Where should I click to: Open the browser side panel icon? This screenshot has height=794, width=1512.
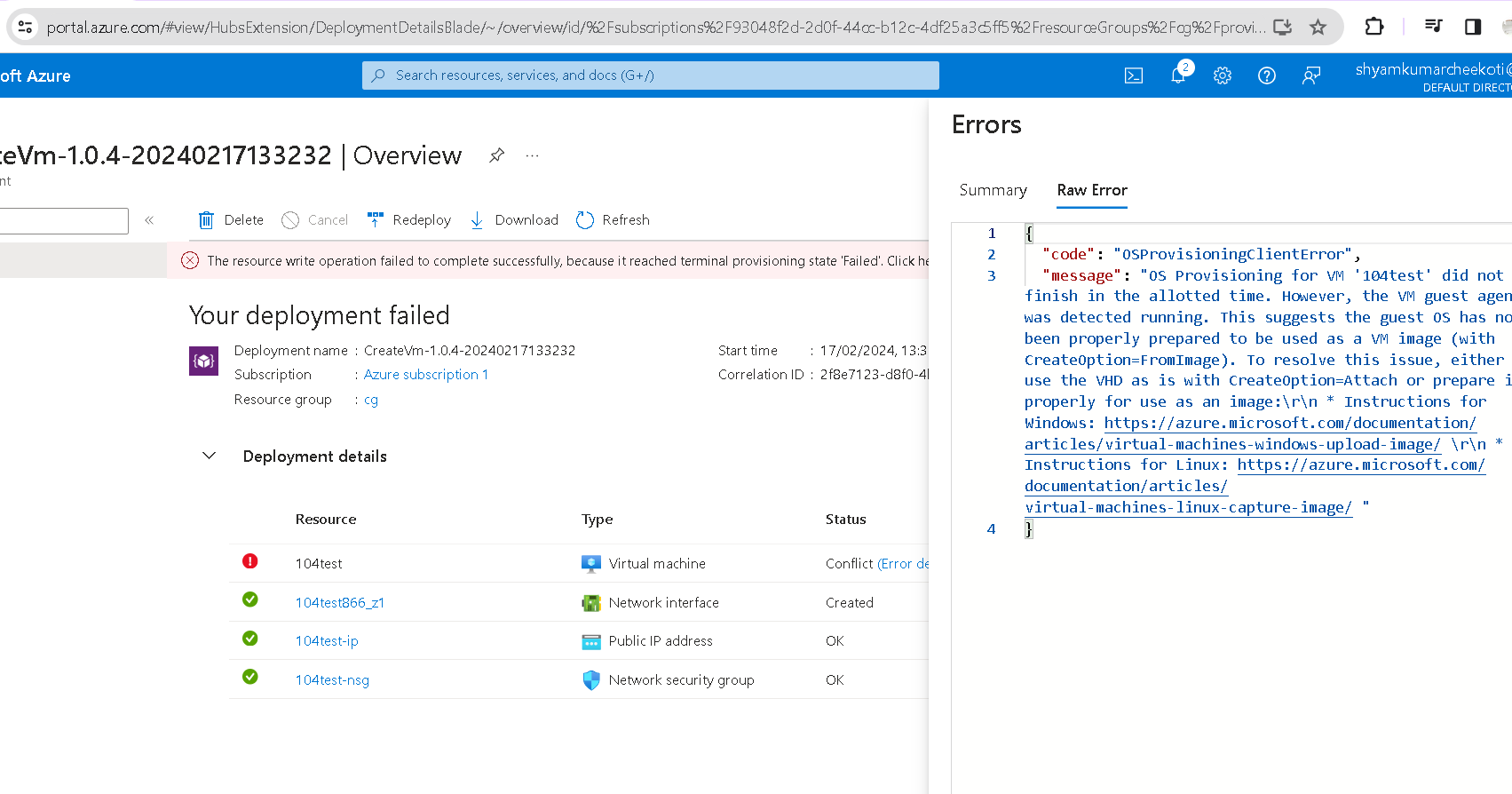[x=1473, y=27]
